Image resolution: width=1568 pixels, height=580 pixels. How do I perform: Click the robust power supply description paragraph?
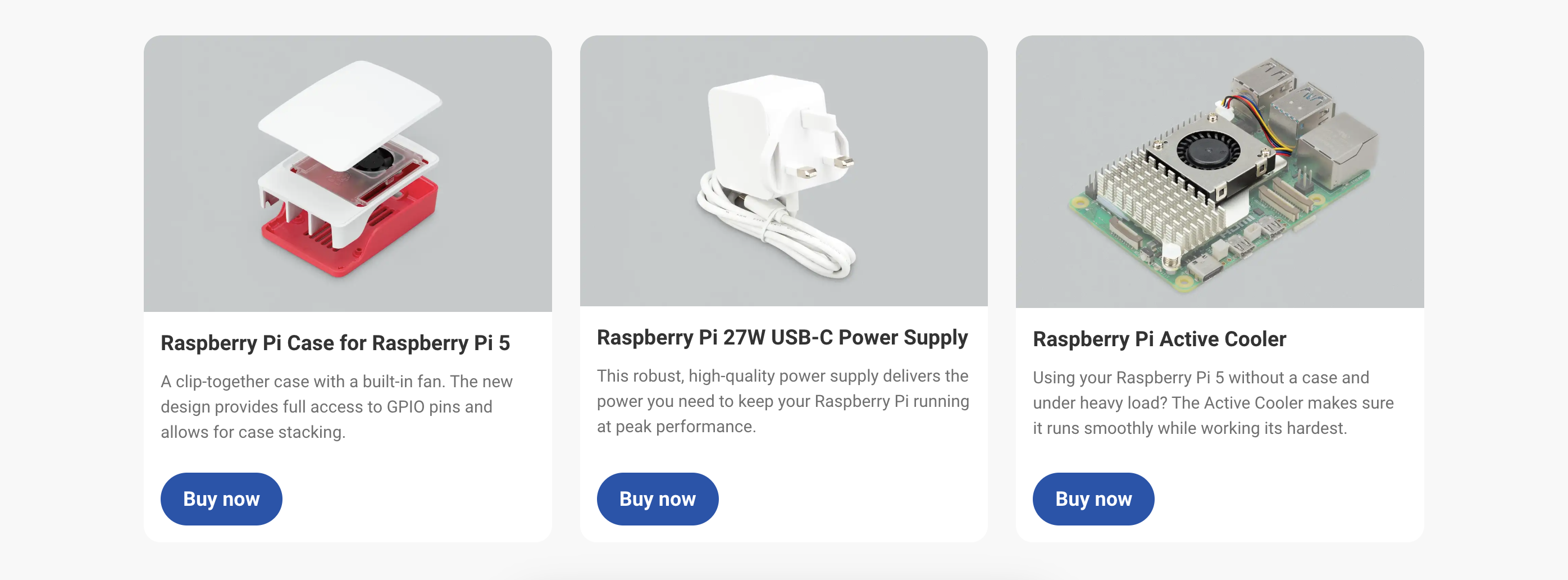click(782, 401)
